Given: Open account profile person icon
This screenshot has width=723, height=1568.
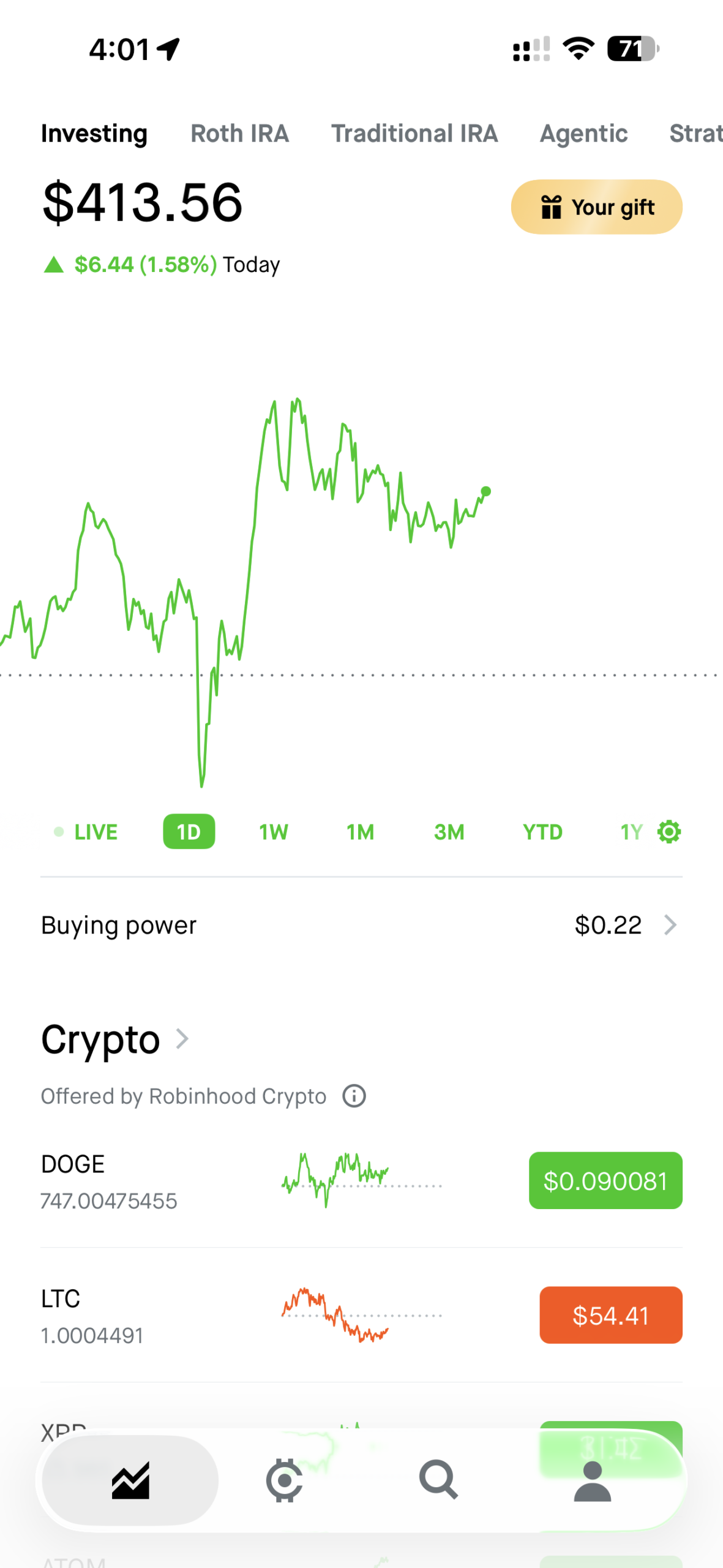Looking at the screenshot, I should [x=592, y=1481].
